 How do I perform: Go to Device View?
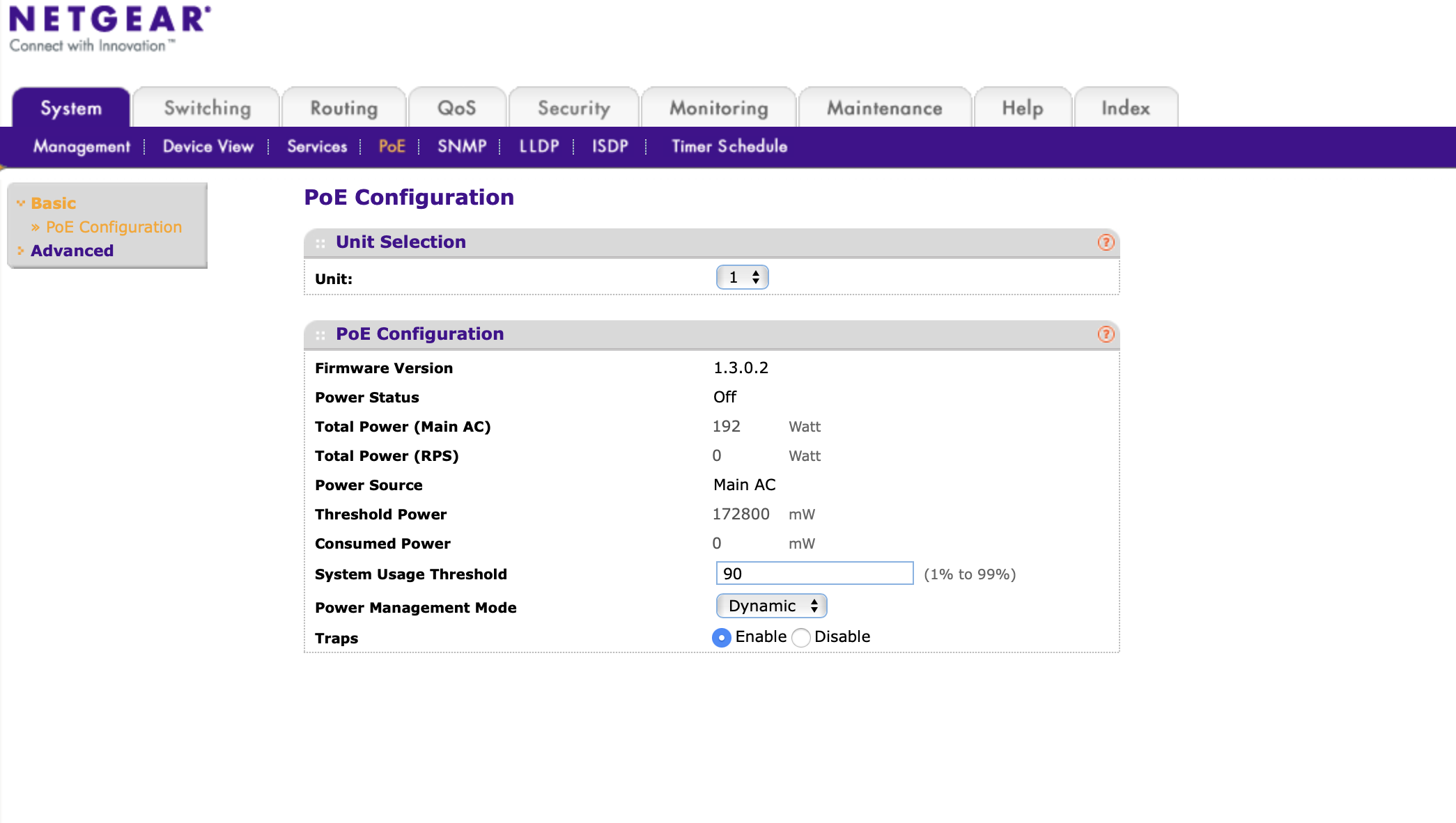click(208, 146)
